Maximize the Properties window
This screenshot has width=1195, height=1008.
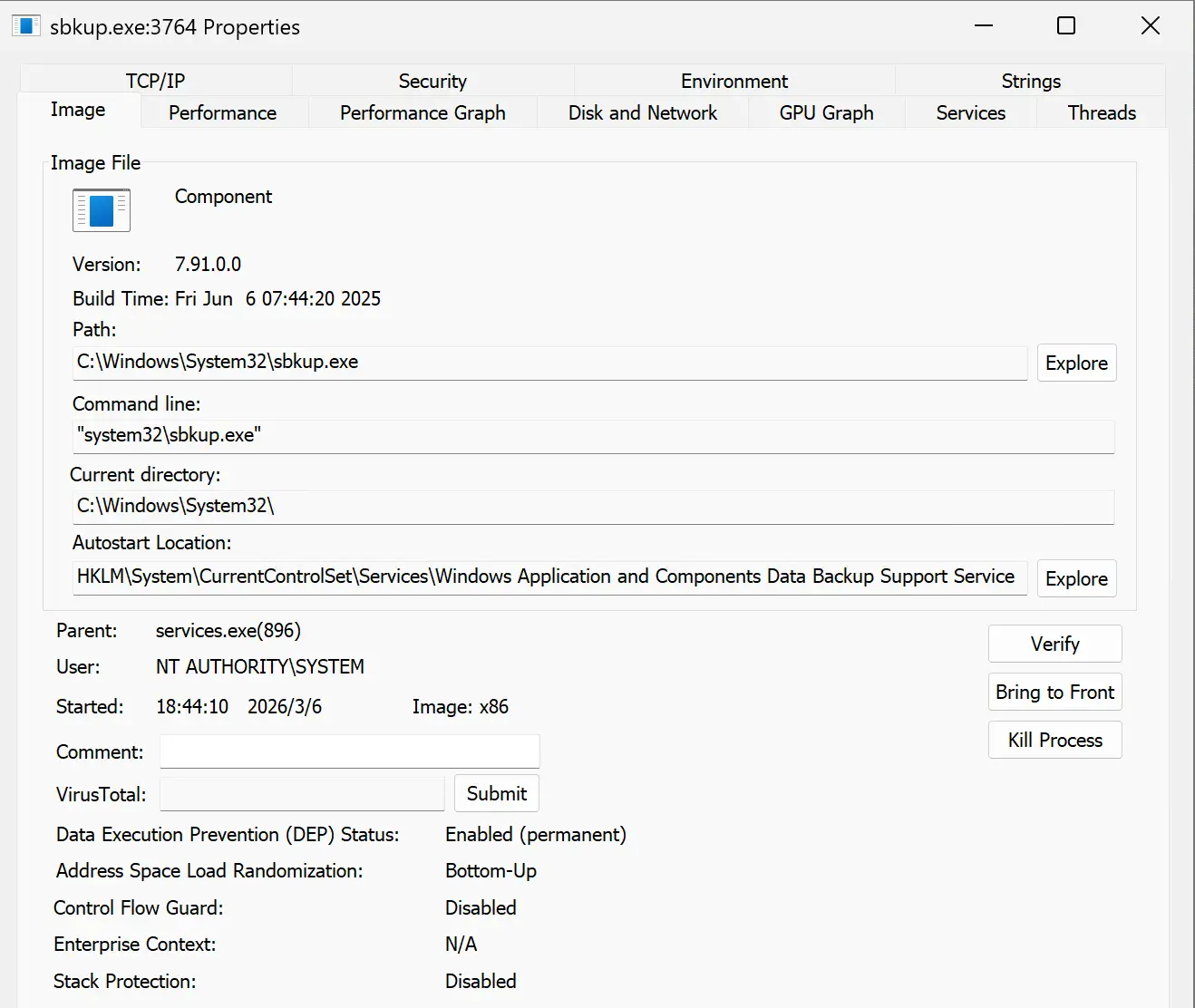1066,26
